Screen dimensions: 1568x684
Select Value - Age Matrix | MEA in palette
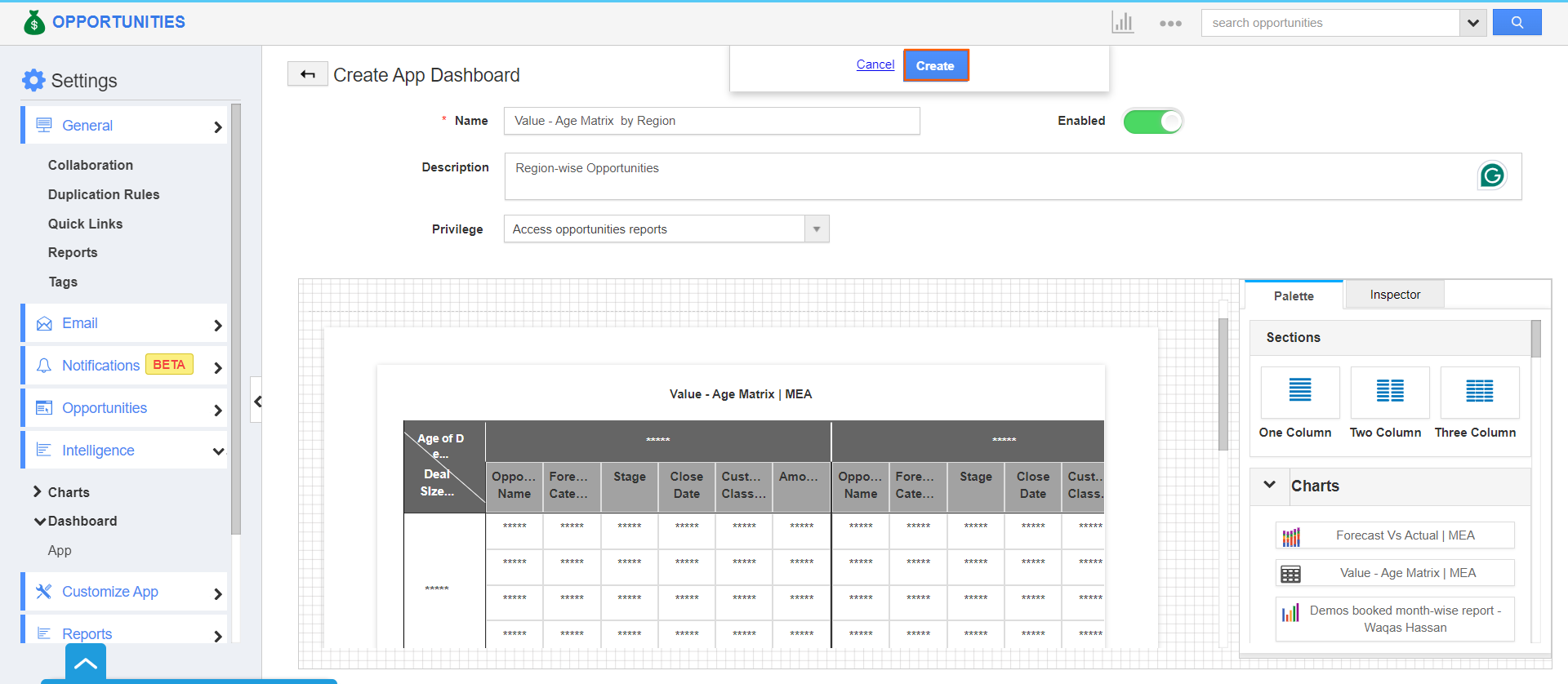tap(1395, 573)
